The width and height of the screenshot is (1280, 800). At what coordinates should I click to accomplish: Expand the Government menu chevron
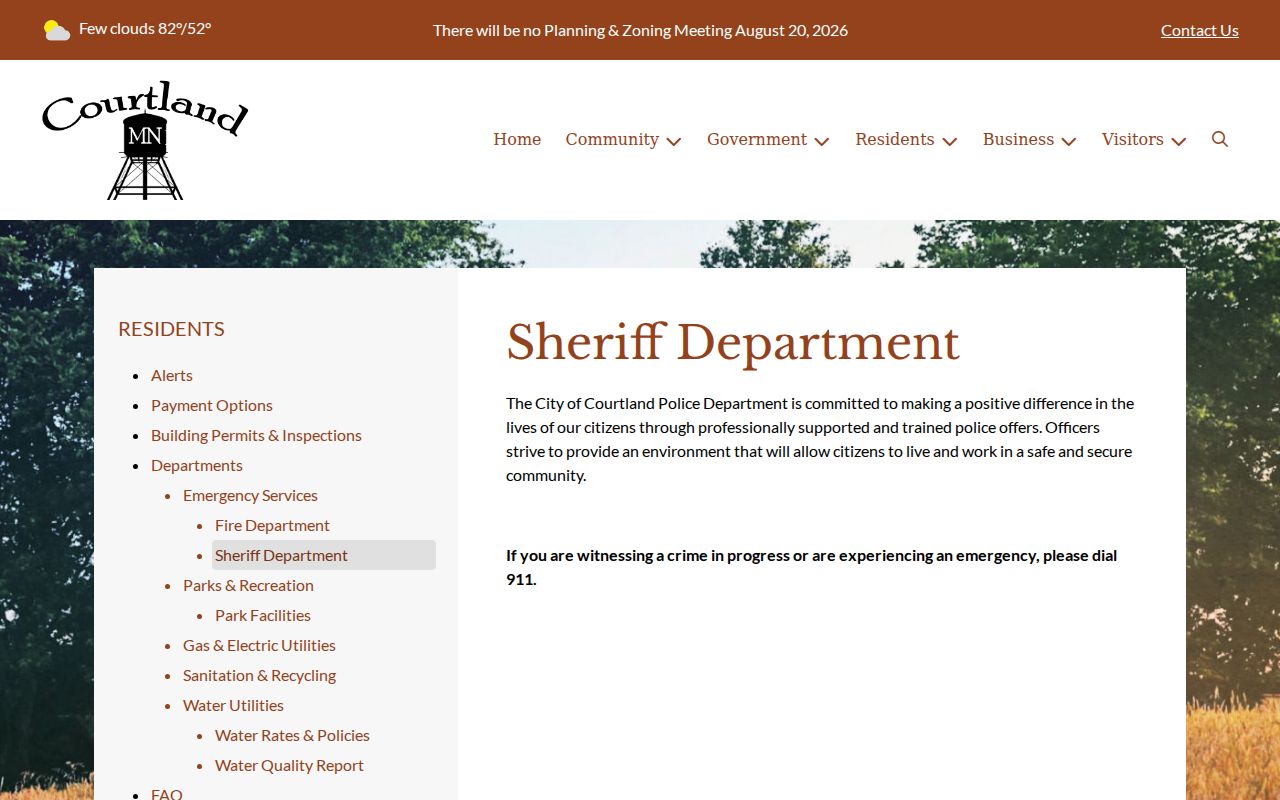click(822, 141)
